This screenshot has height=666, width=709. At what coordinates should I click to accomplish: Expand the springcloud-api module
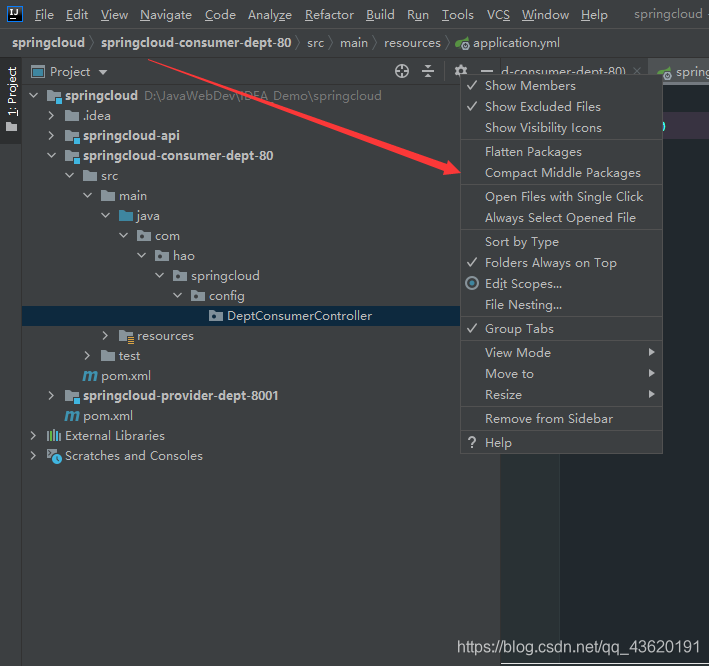(x=51, y=136)
